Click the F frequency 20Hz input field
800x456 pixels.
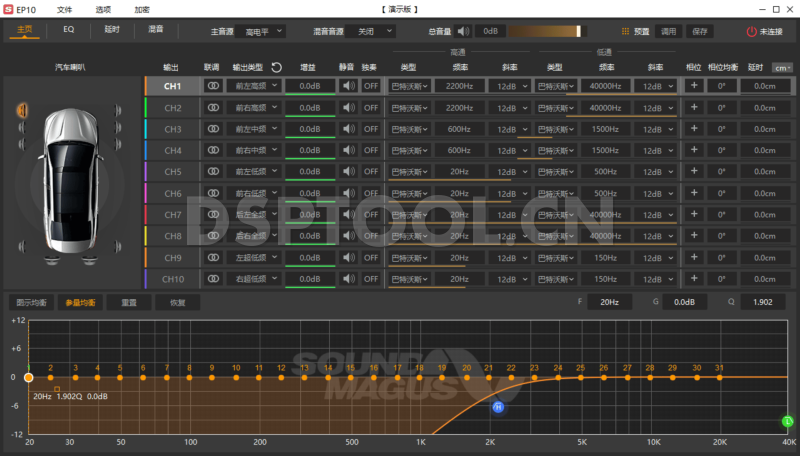pos(609,302)
